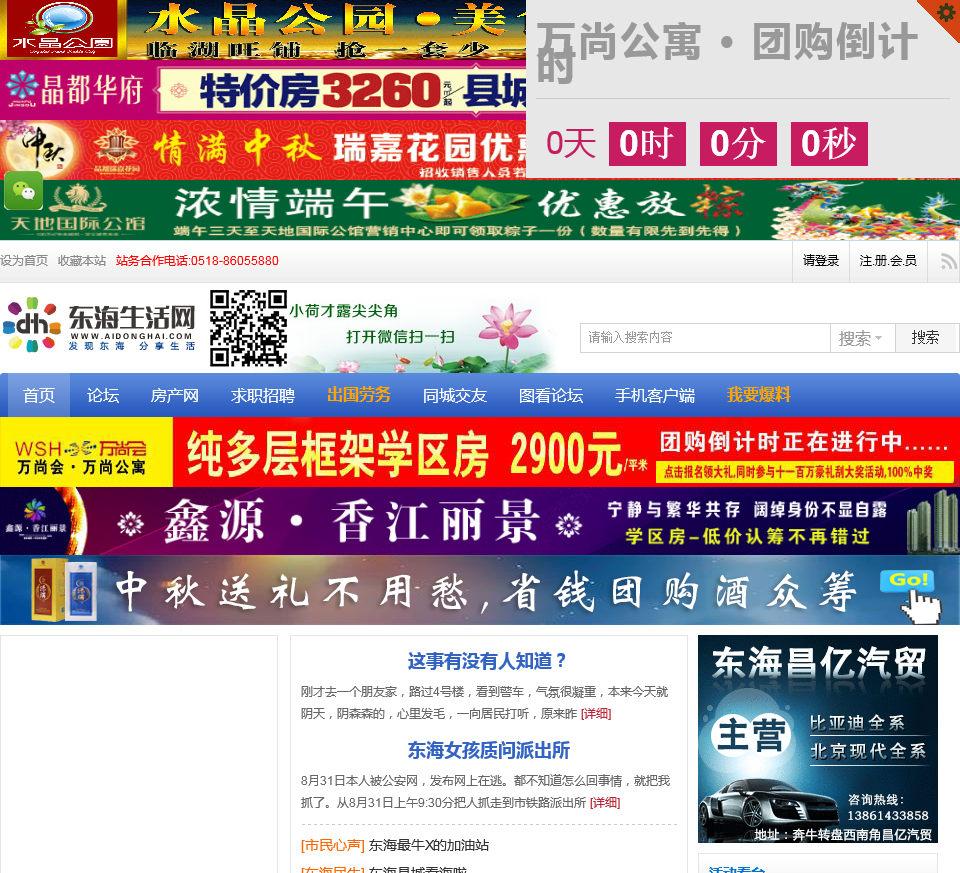Open the 东海昌亿汽贸 car ad
The image size is (960, 873).
[818, 739]
